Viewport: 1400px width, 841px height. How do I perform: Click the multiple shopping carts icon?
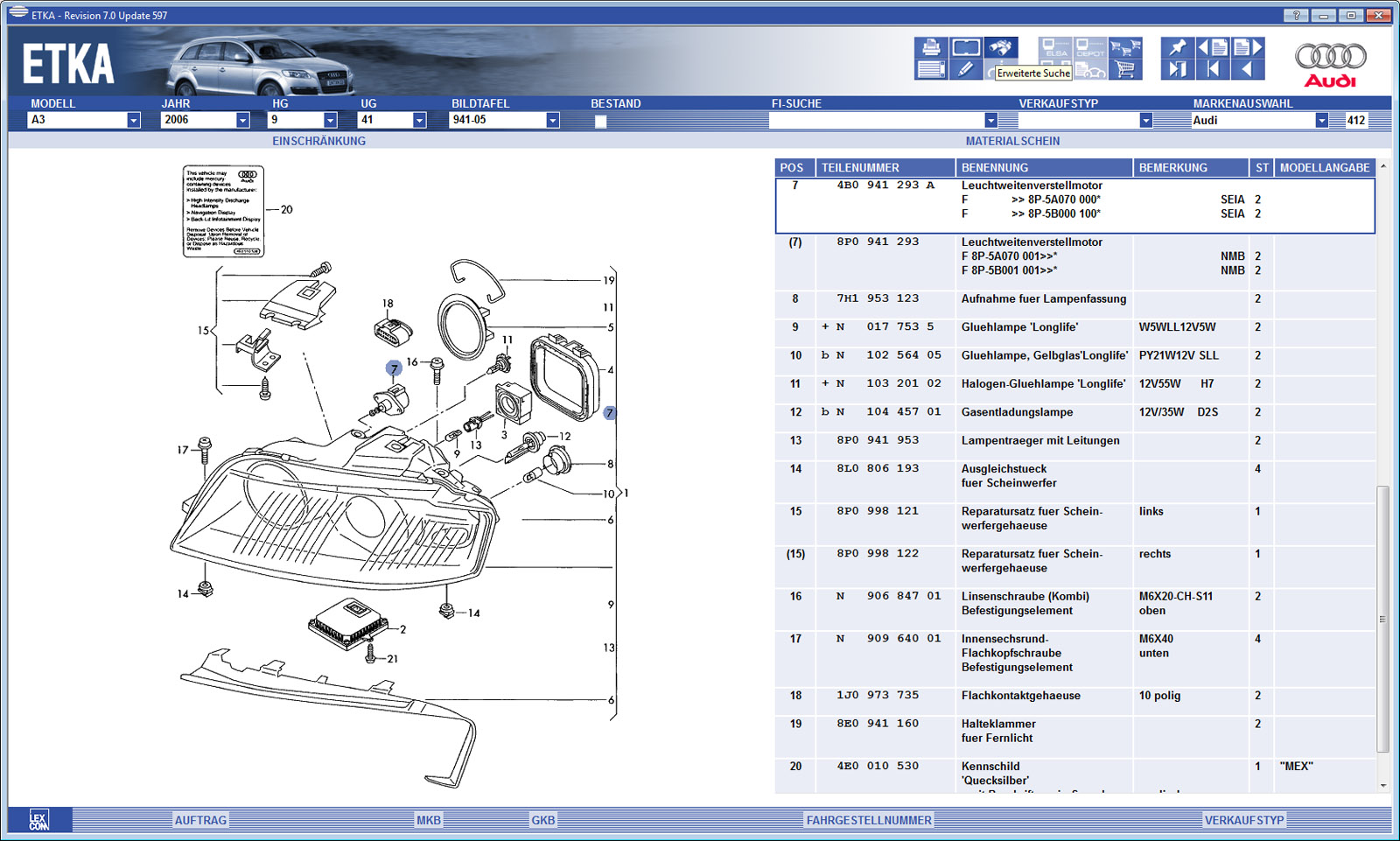click(x=1125, y=47)
